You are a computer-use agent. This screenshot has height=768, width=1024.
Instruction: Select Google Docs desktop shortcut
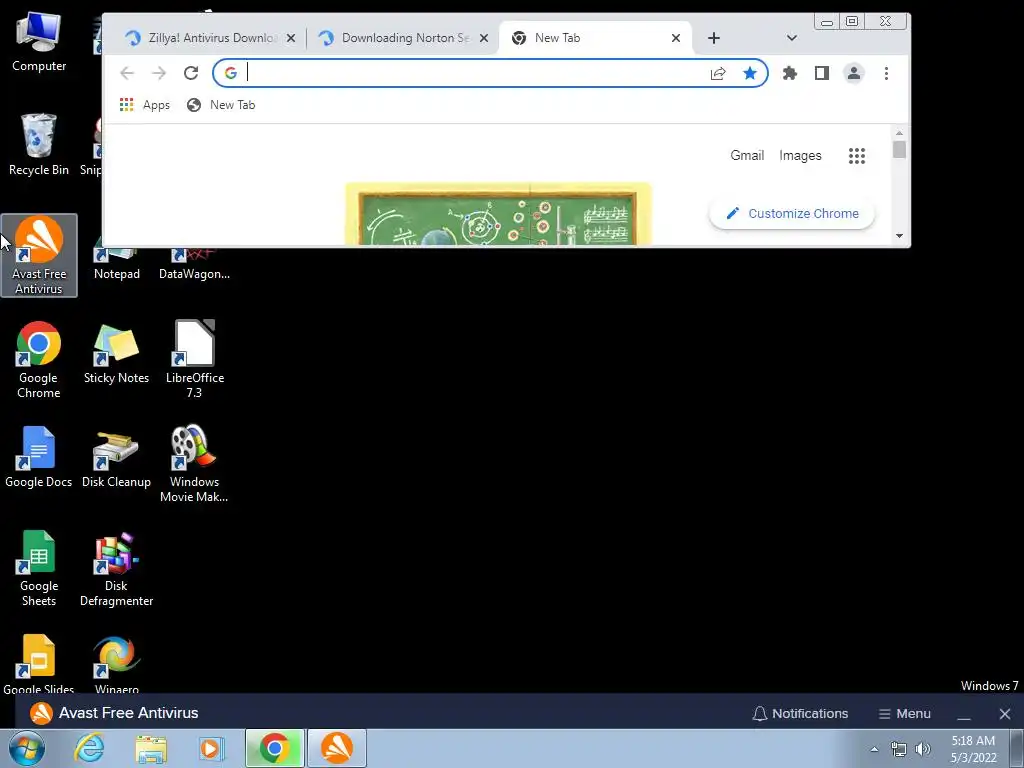39,456
